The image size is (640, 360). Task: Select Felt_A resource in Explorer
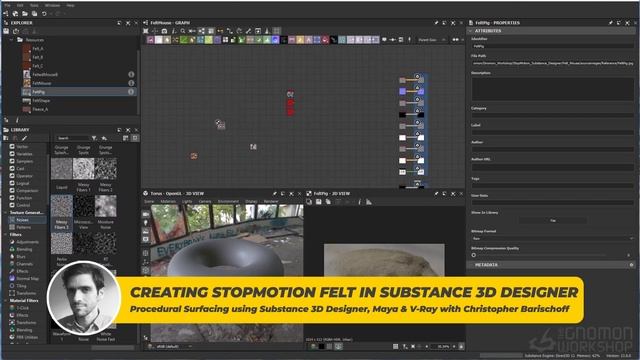38,49
